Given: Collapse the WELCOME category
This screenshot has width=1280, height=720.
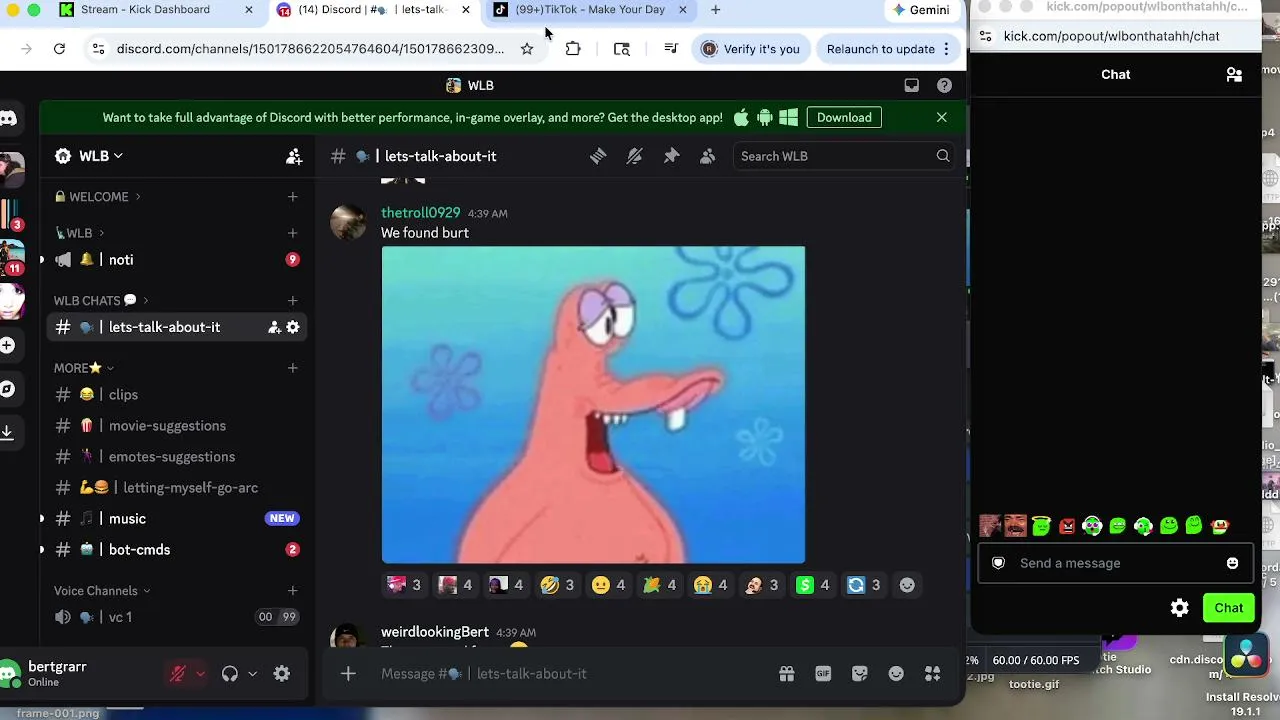Looking at the screenshot, I should 98,197.
